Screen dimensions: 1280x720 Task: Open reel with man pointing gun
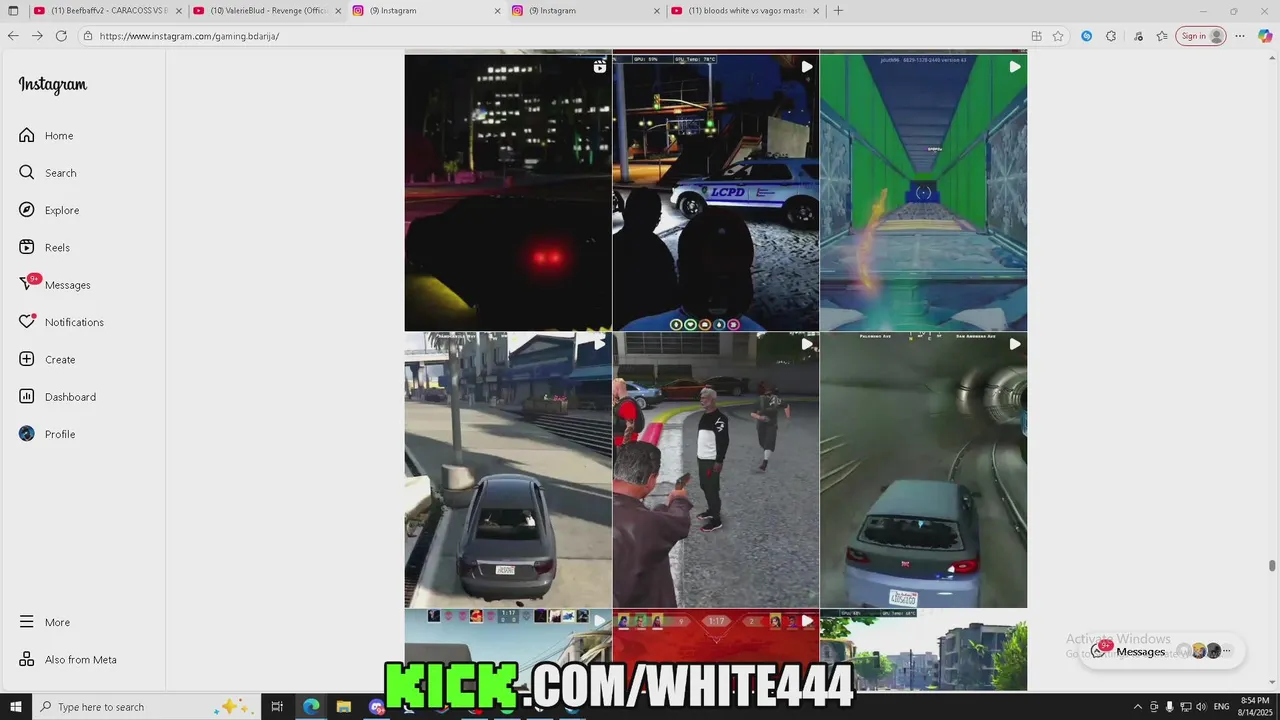(716, 470)
